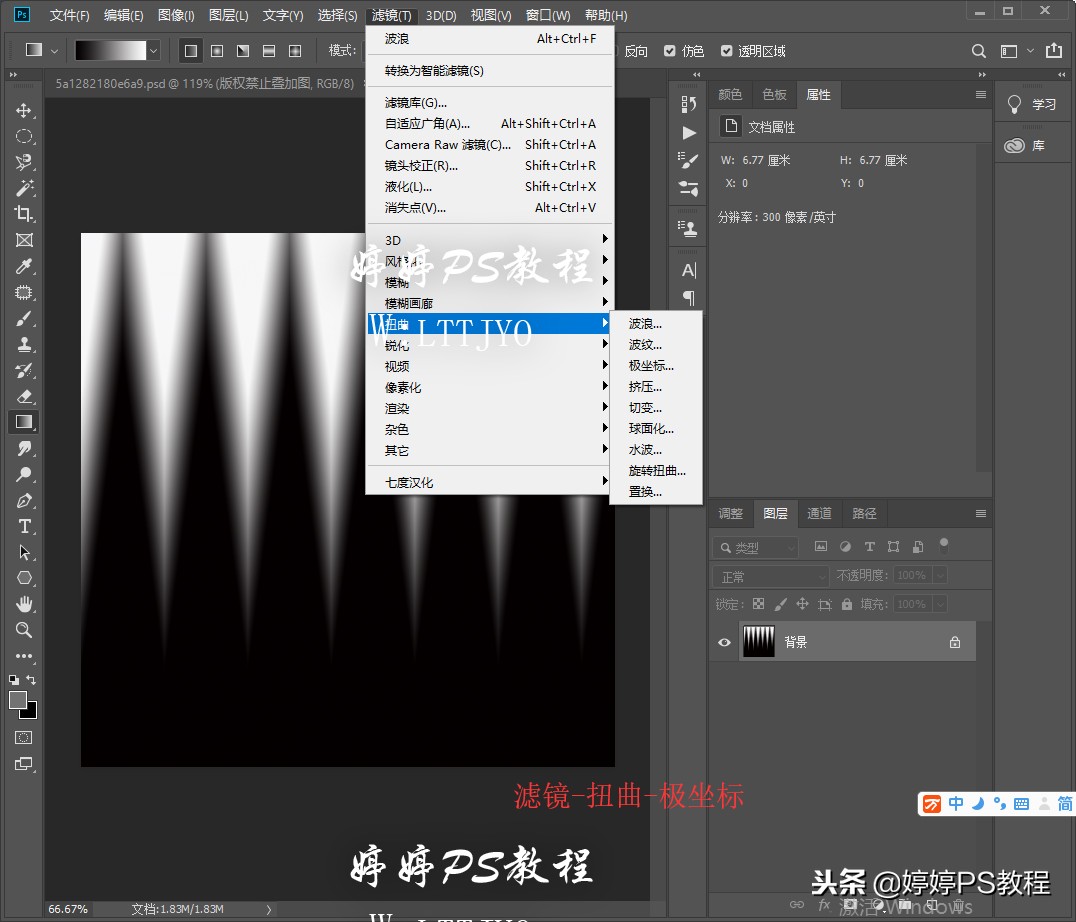Select the Zoom tool
Viewport: 1076px width, 922px height.
pyautogui.click(x=24, y=630)
